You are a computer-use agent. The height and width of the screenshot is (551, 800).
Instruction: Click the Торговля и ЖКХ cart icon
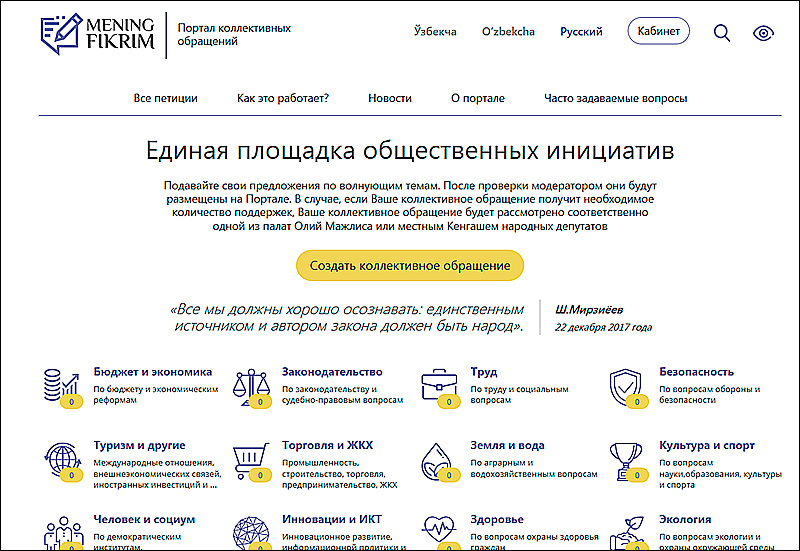pyautogui.click(x=250, y=460)
